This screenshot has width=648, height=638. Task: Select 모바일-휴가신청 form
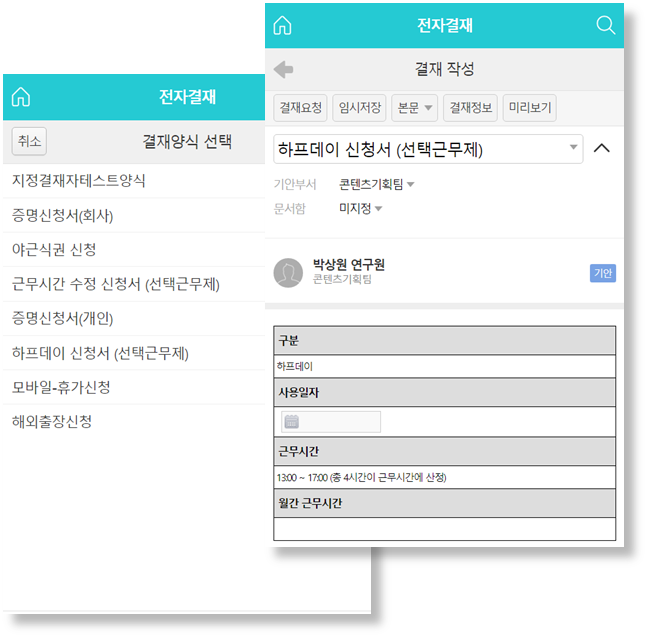[134, 387]
